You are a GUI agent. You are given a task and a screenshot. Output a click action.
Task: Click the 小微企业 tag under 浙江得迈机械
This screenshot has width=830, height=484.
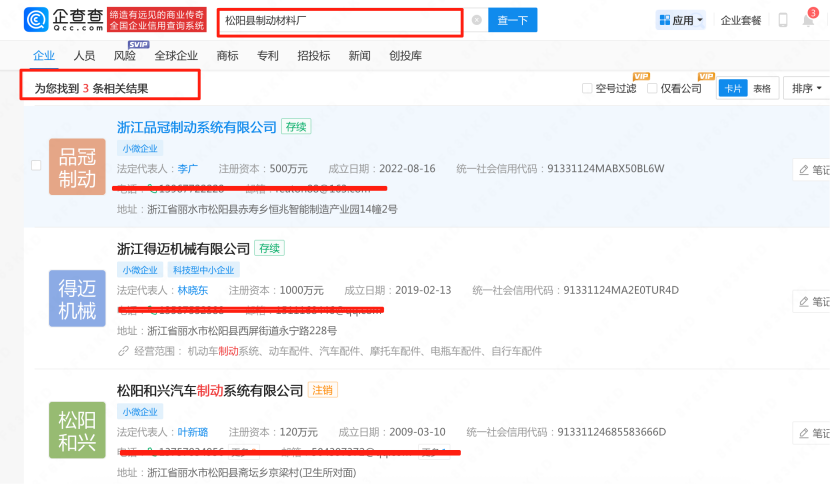(x=140, y=270)
